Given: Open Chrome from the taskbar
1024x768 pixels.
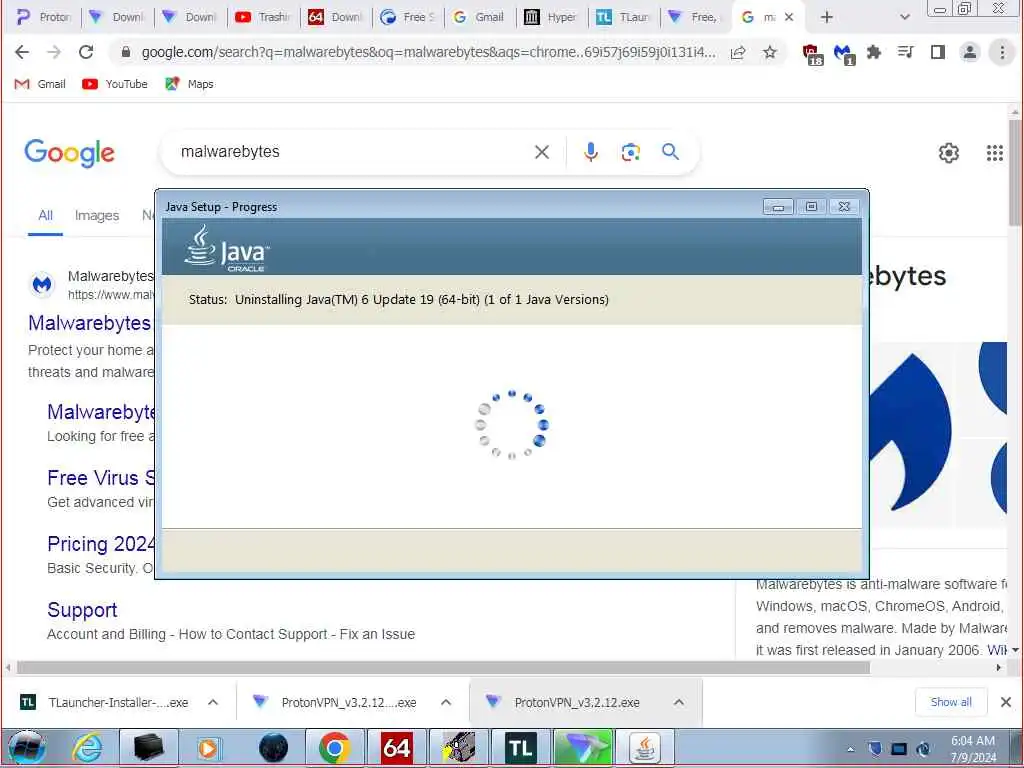Looking at the screenshot, I should click(334, 748).
